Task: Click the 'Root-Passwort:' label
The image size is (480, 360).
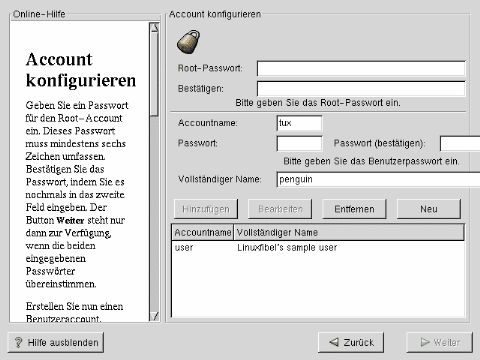Action: [210, 68]
